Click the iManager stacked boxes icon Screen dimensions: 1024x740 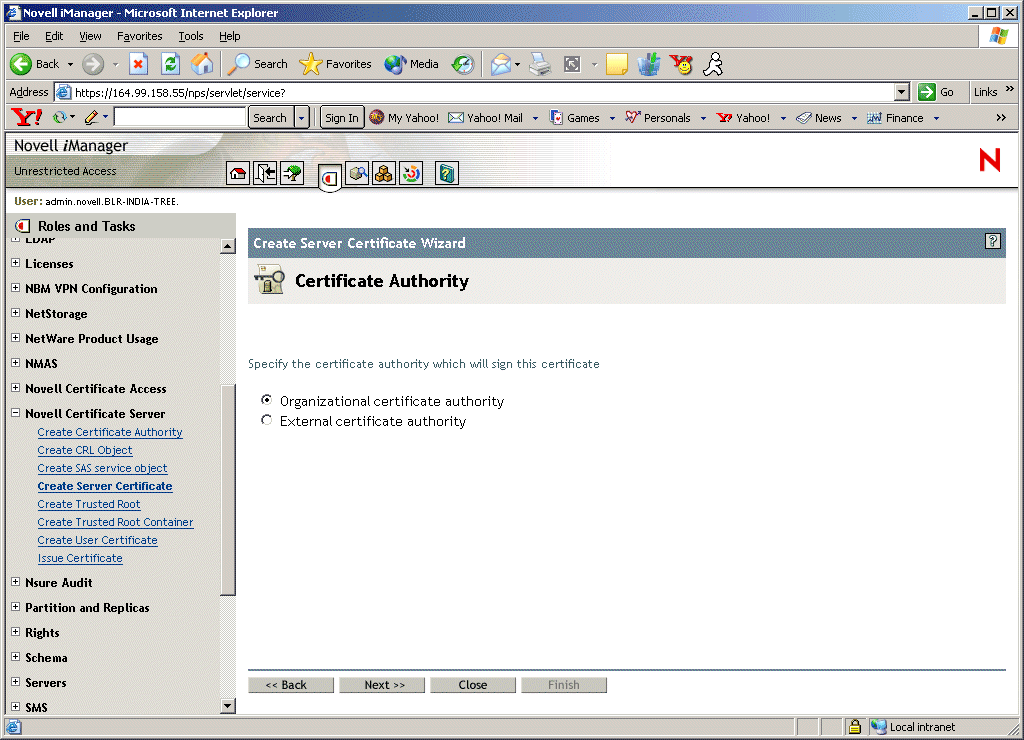point(384,173)
